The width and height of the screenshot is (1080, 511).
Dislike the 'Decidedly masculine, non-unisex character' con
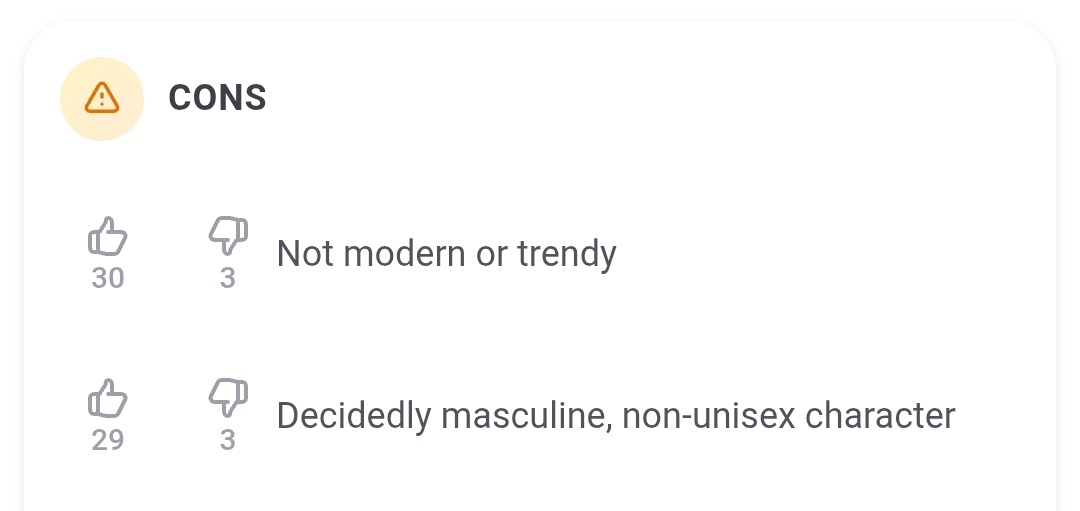pyautogui.click(x=227, y=397)
